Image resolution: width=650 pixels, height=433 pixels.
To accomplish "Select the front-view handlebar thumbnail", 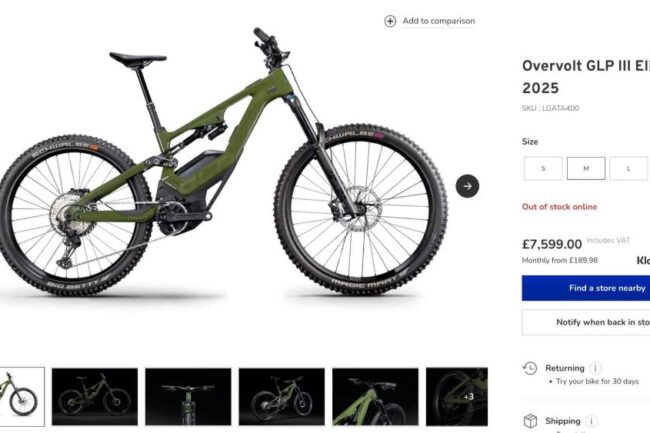I will pyautogui.click(x=188, y=397).
